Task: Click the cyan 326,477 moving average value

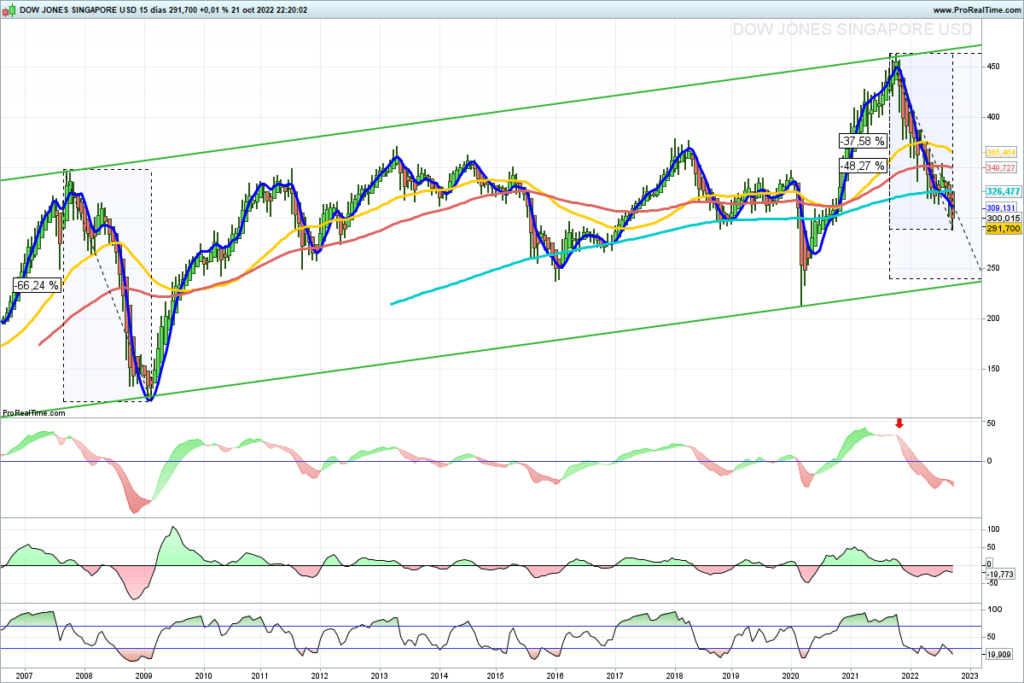Action: [x=1002, y=191]
